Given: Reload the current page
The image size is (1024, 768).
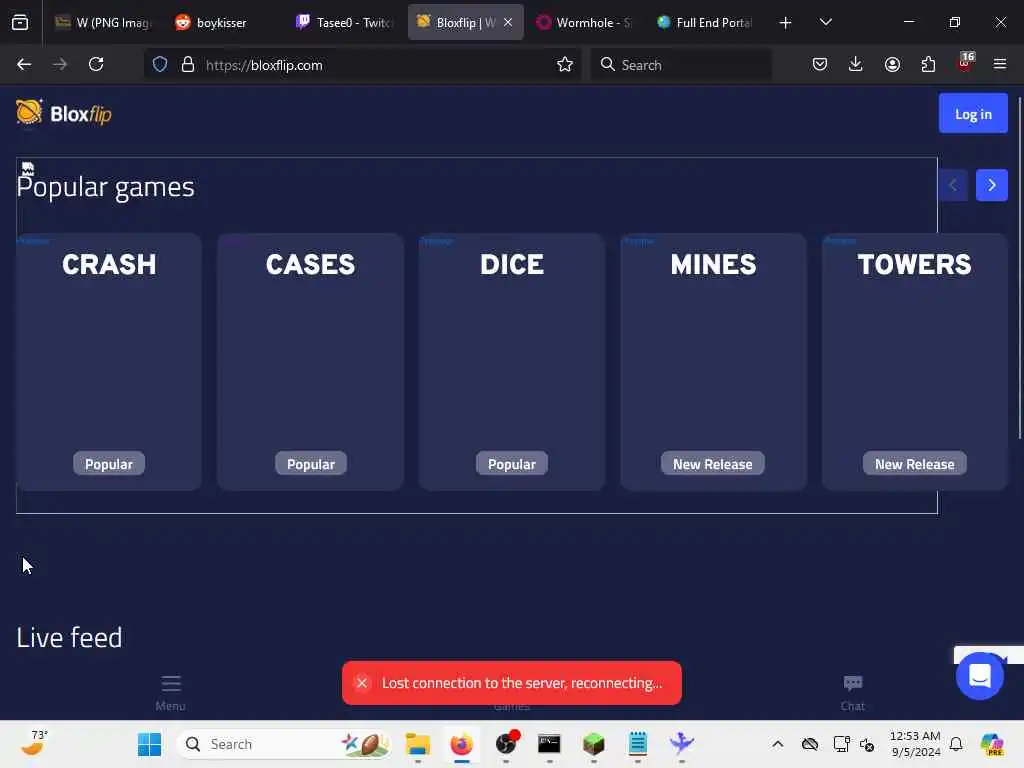Looking at the screenshot, I should click(x=96, y=64).
